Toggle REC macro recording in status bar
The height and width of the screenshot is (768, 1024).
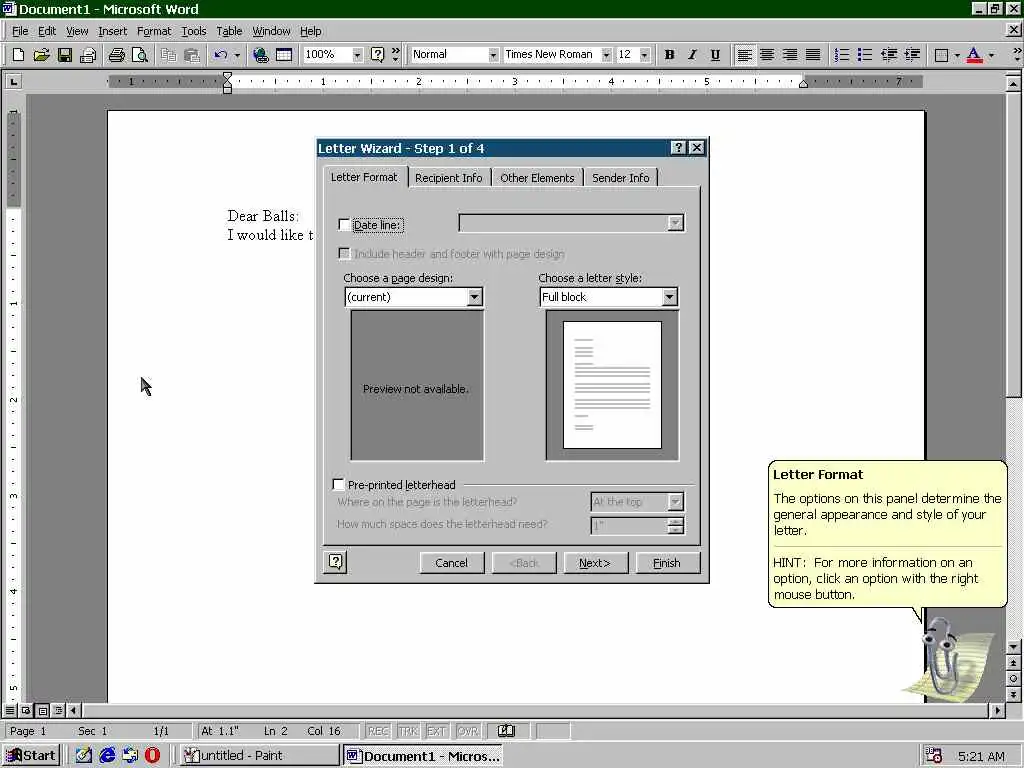click(378, 731)
